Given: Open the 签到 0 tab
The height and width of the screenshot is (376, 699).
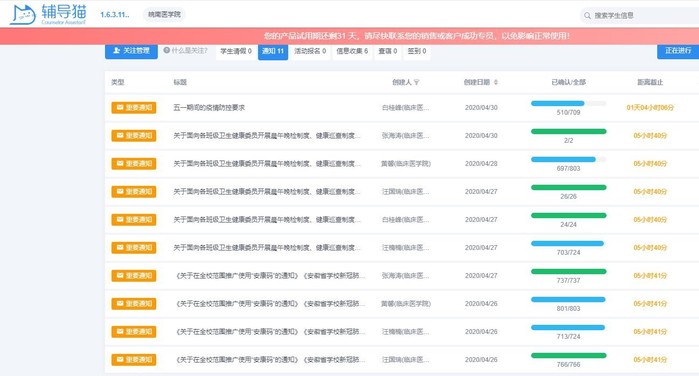Looking at the screenshot, I should pos(417,51).
